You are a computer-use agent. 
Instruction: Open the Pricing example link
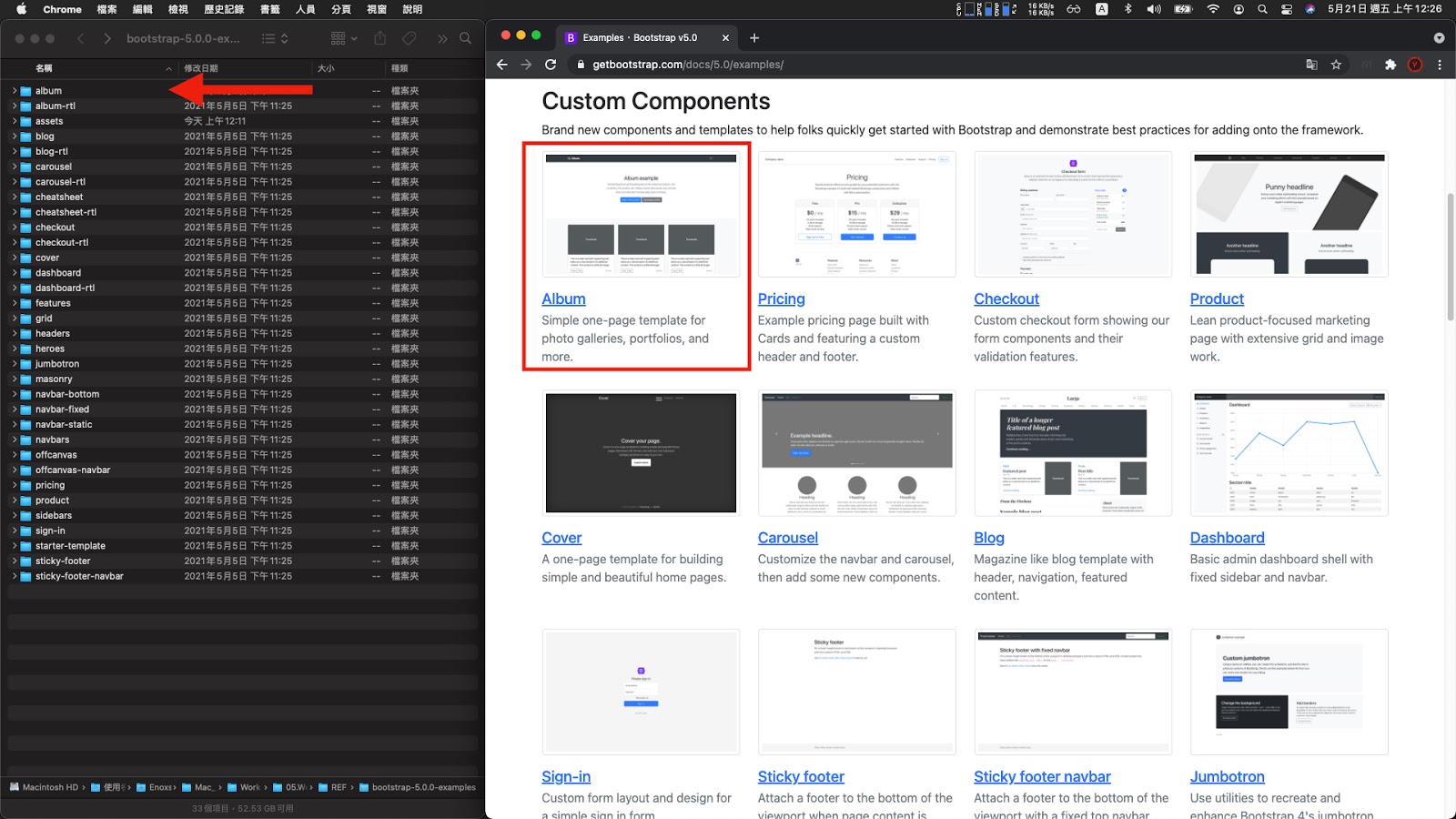tap(781, 298)
